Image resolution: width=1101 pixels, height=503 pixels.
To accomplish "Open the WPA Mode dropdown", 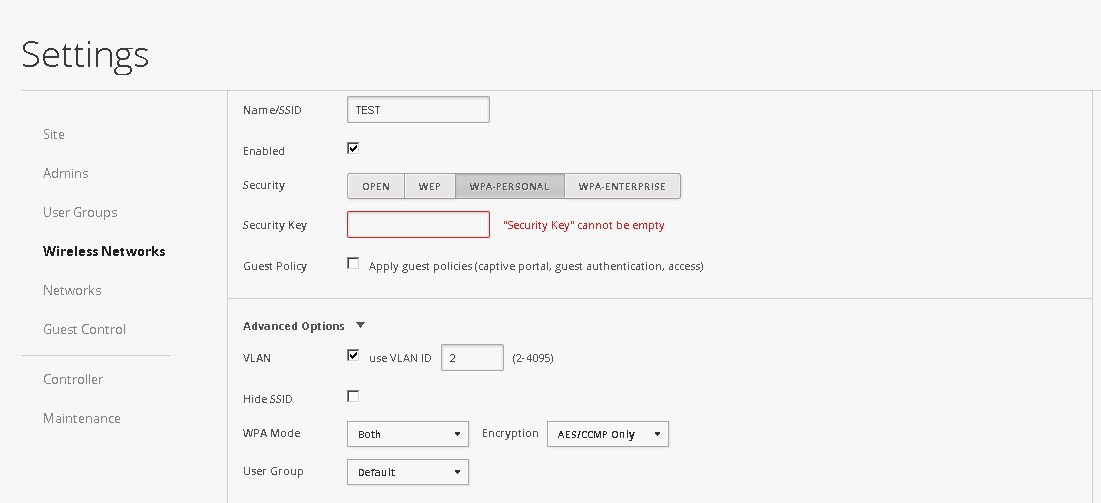I will 408,434.
